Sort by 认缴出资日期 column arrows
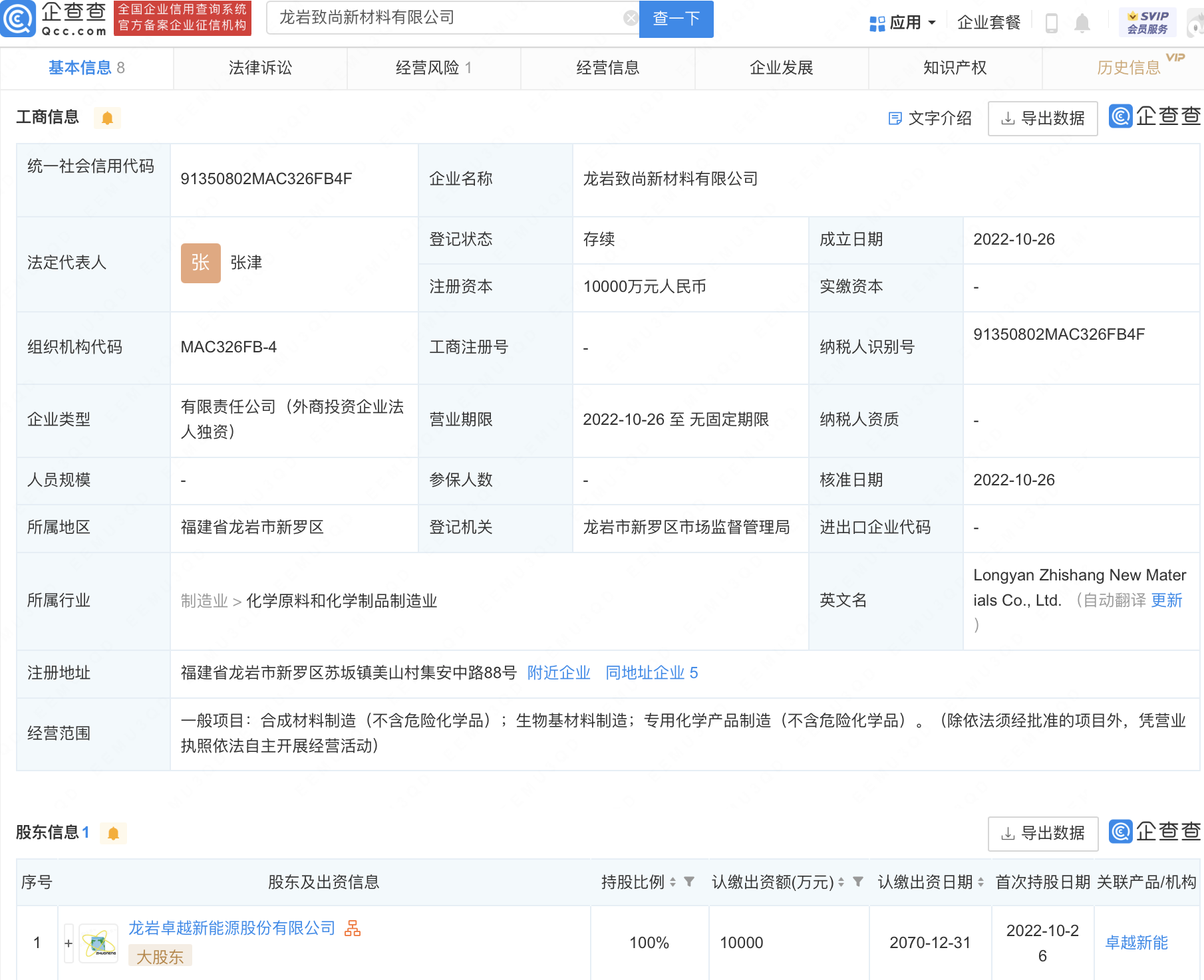Viewport: 1204px width, 980px height. point(980,882)
